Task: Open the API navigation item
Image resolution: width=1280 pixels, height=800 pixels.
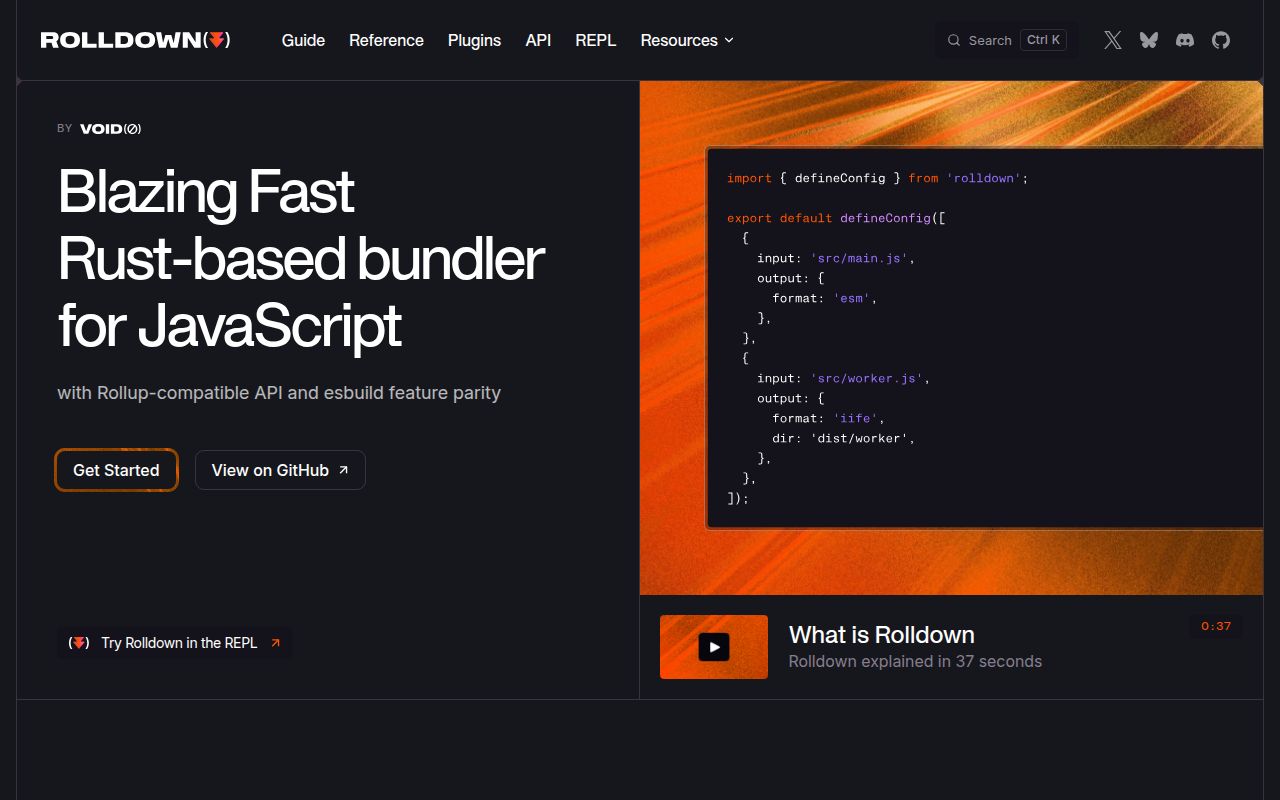Action: pyautogui.click(x=538, y=40)
